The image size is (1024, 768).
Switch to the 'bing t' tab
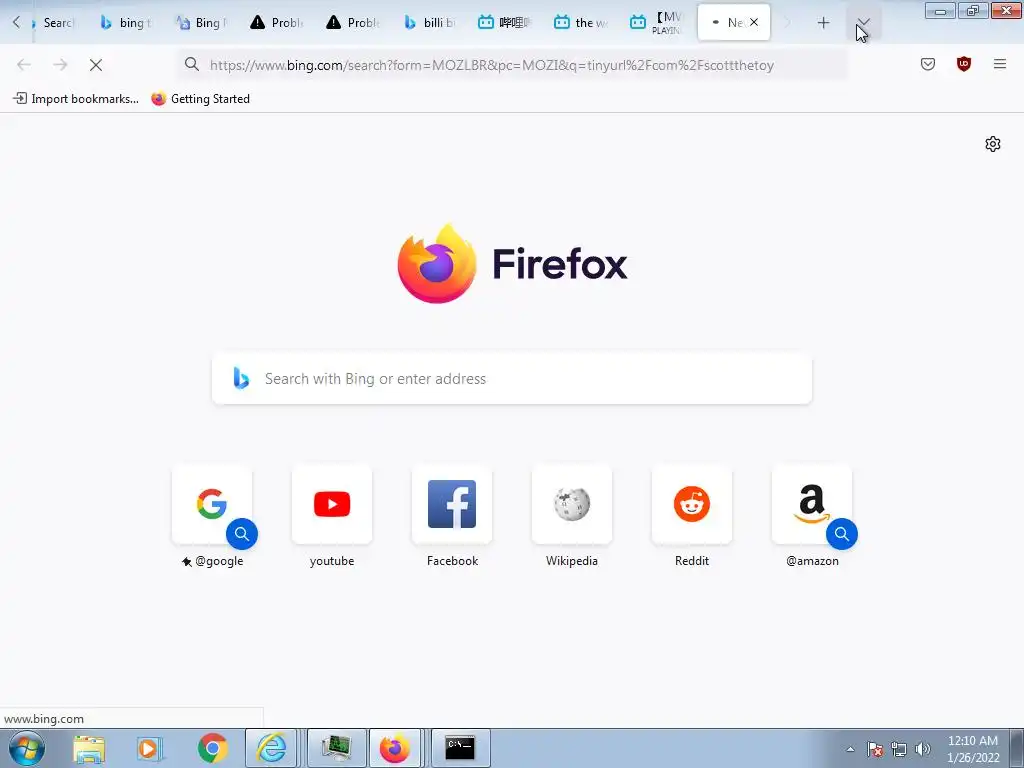click(125, 22)
